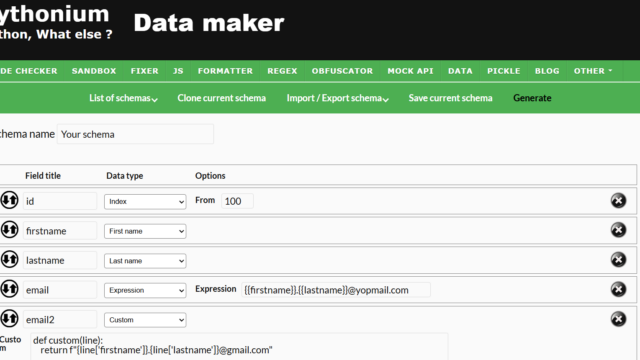This screenshot has height=360, width=640.
Task: Click reorder arrows icon for id row
Action: (x=9, y=200)
